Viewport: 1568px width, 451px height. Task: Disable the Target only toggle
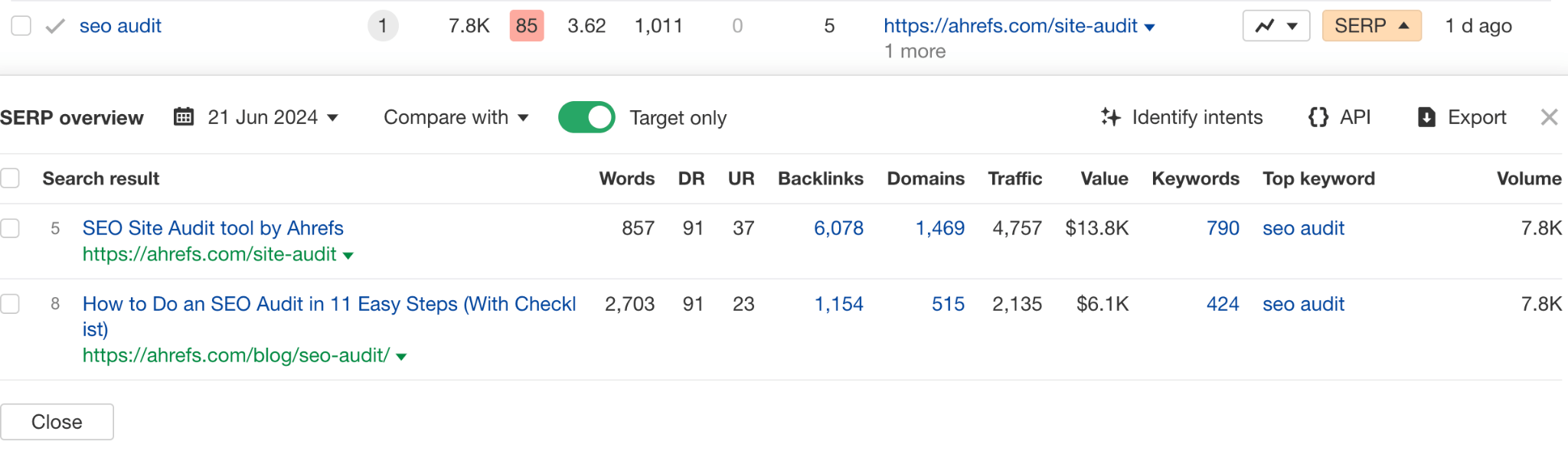586,117
